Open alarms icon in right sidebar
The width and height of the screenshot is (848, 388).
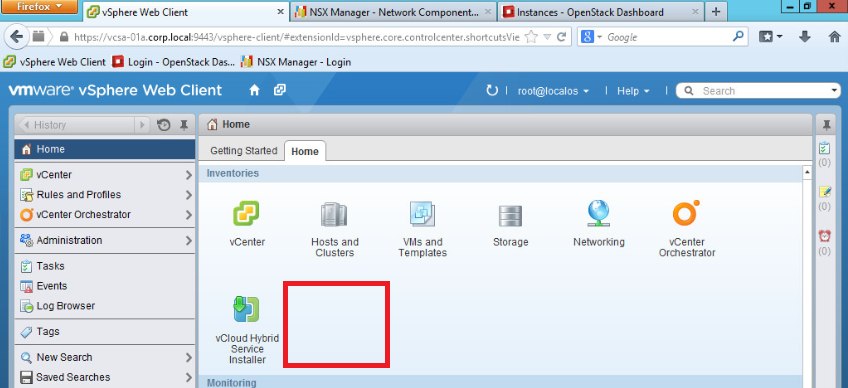click(824, 236)
